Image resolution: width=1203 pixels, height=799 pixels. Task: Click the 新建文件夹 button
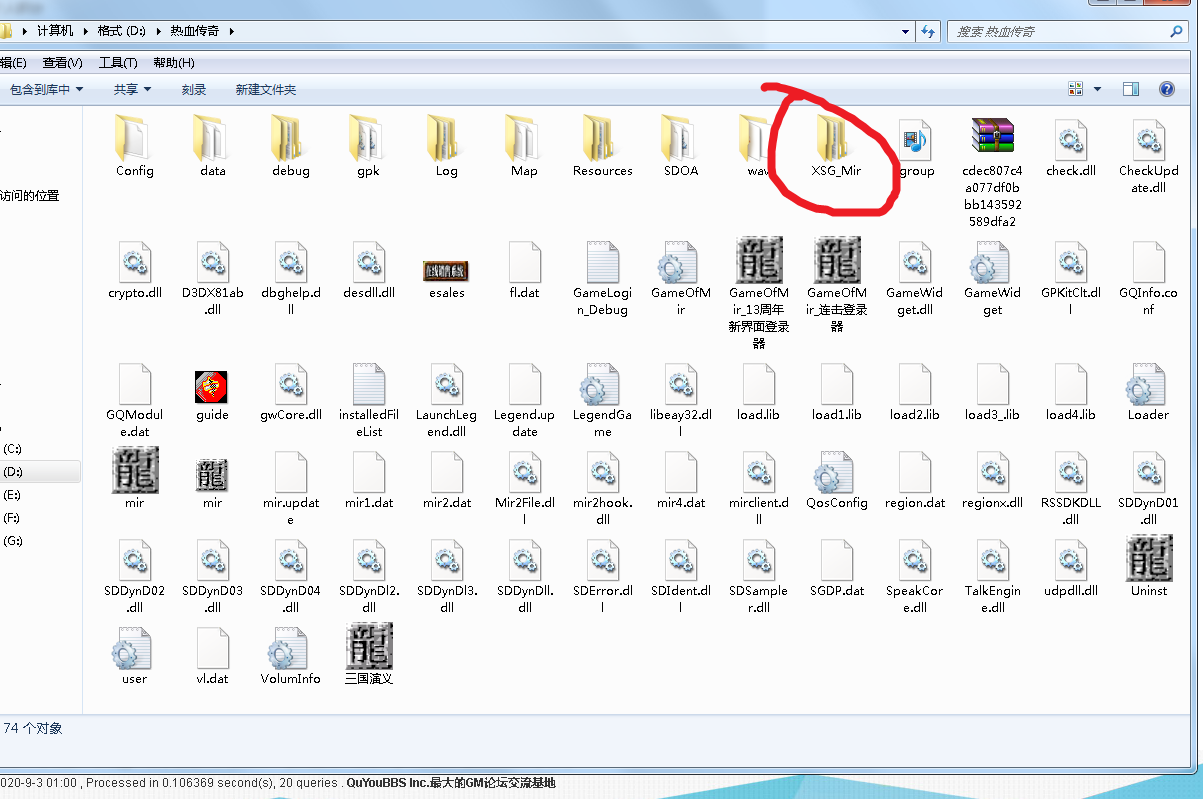[266, 89]
